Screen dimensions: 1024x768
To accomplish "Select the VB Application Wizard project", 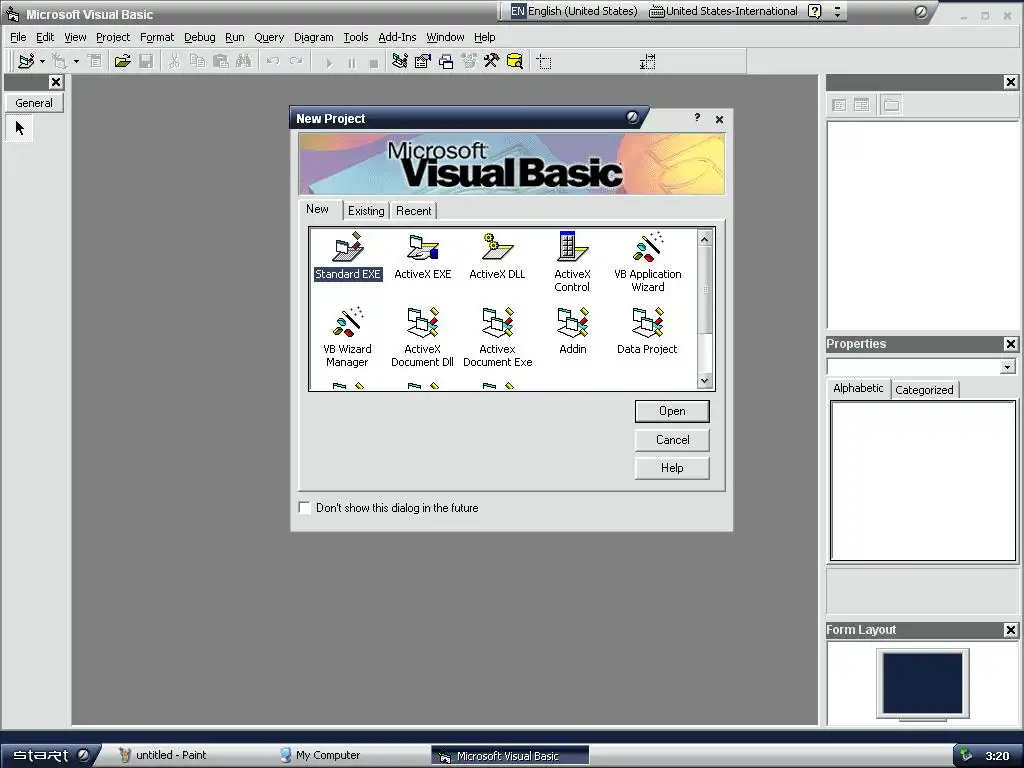I will [x=647, y=262].
